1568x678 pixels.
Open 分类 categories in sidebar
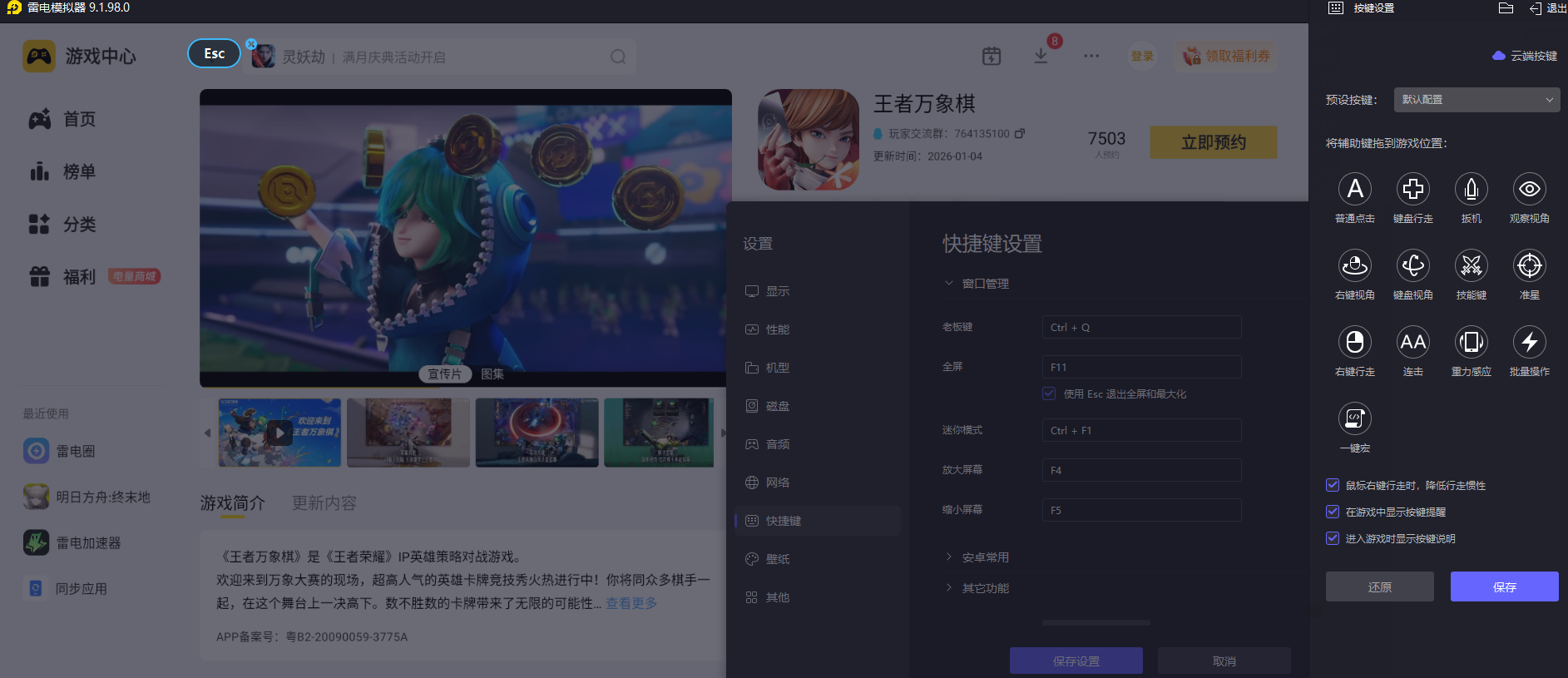(62, 224)
